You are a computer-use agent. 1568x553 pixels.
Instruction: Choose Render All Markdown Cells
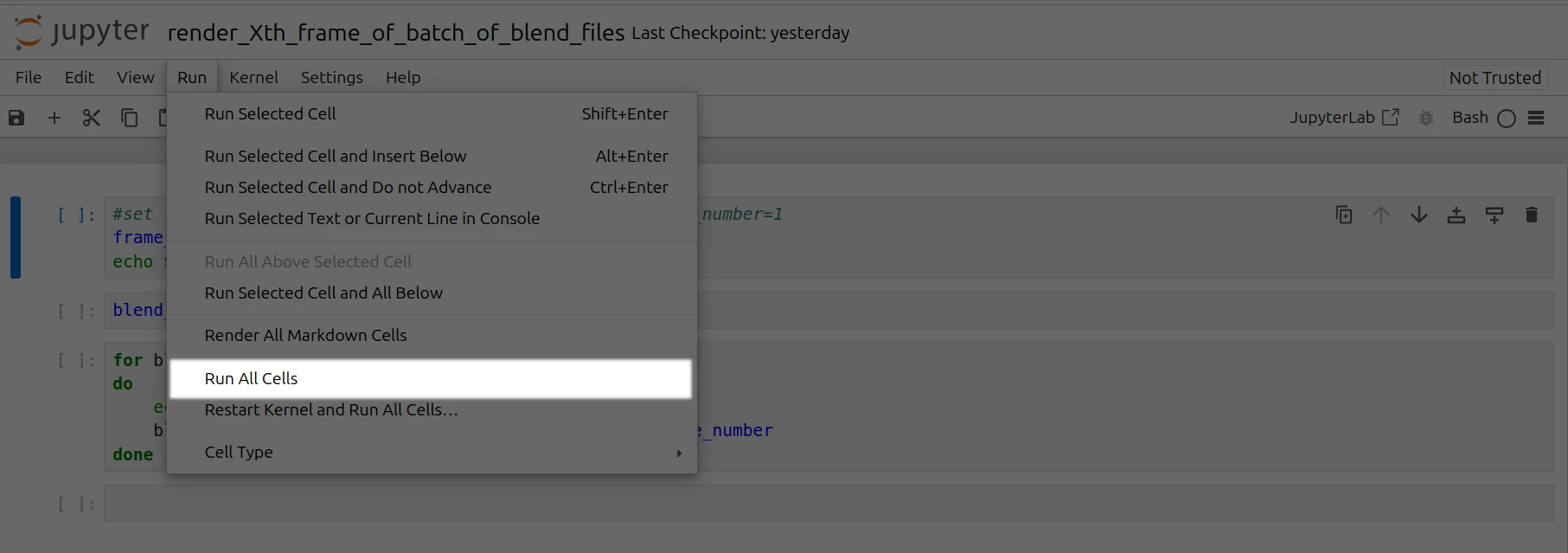432,336
